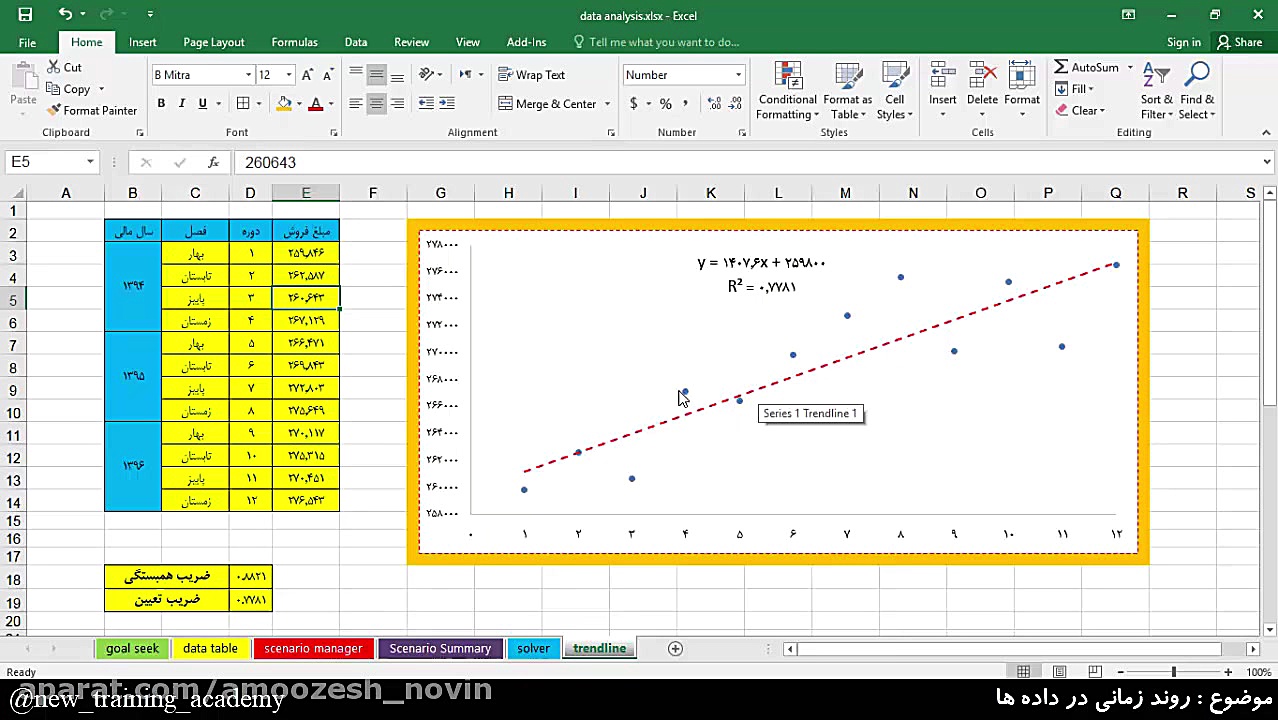Viewport: 1278px width, 720px height.
Task: Select column header E
Action: 306,193
